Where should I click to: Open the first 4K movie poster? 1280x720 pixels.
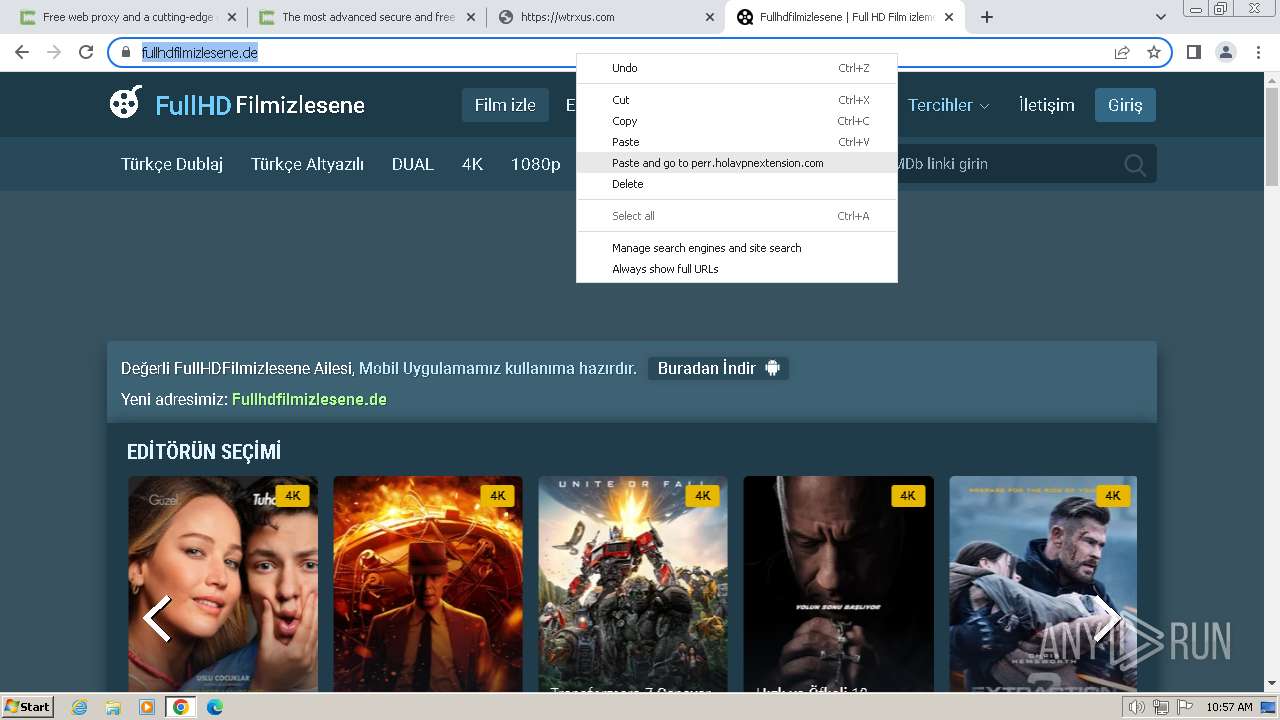point(223,584)
